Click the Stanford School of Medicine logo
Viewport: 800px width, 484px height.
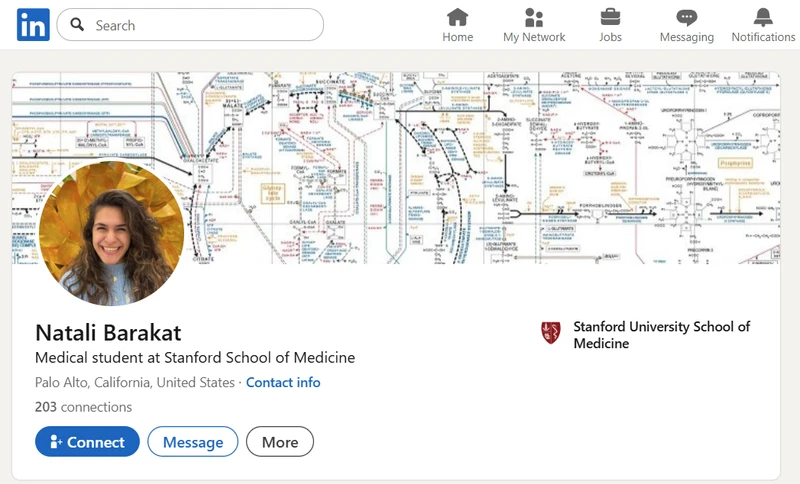pyautogui.click(x=550, y=333)
